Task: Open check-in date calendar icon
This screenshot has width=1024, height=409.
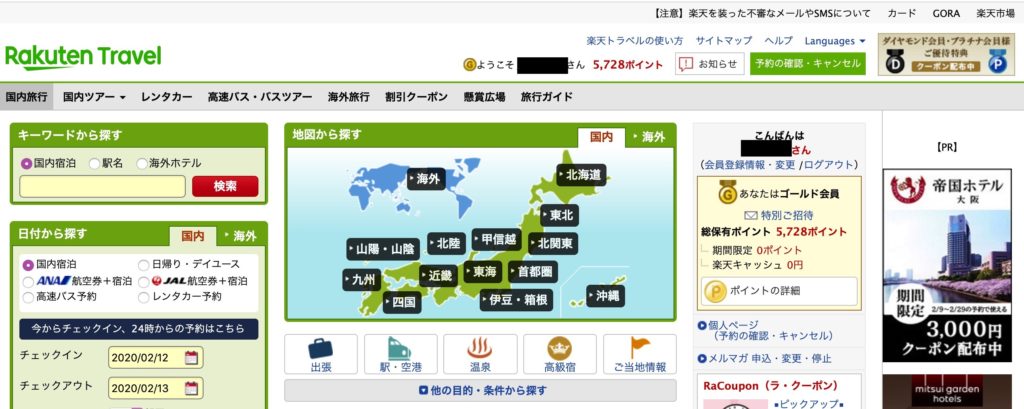Action: pos(192,356)
